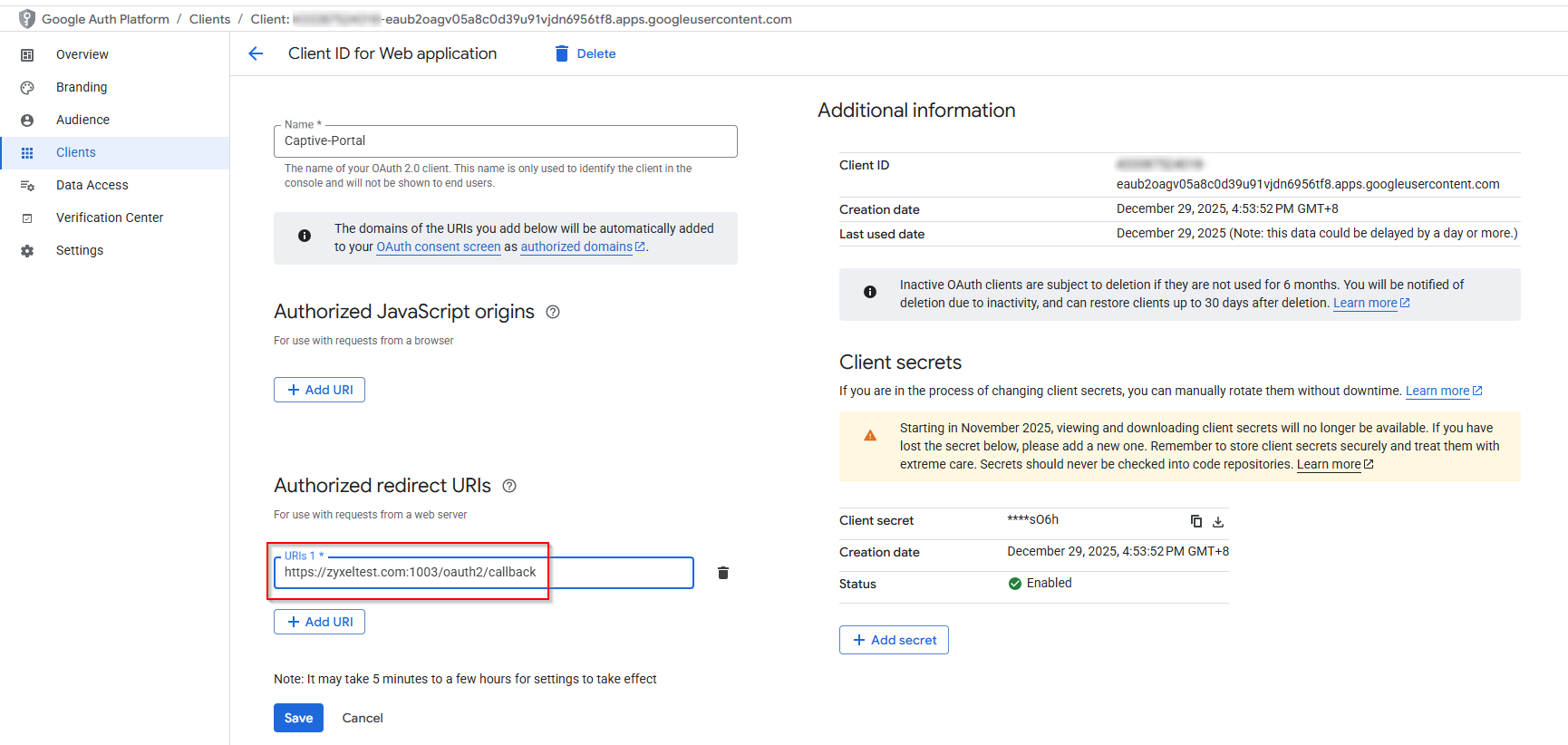Click the Save button
The width and height of the screenshot is (1568, 745).
(298, 718)
